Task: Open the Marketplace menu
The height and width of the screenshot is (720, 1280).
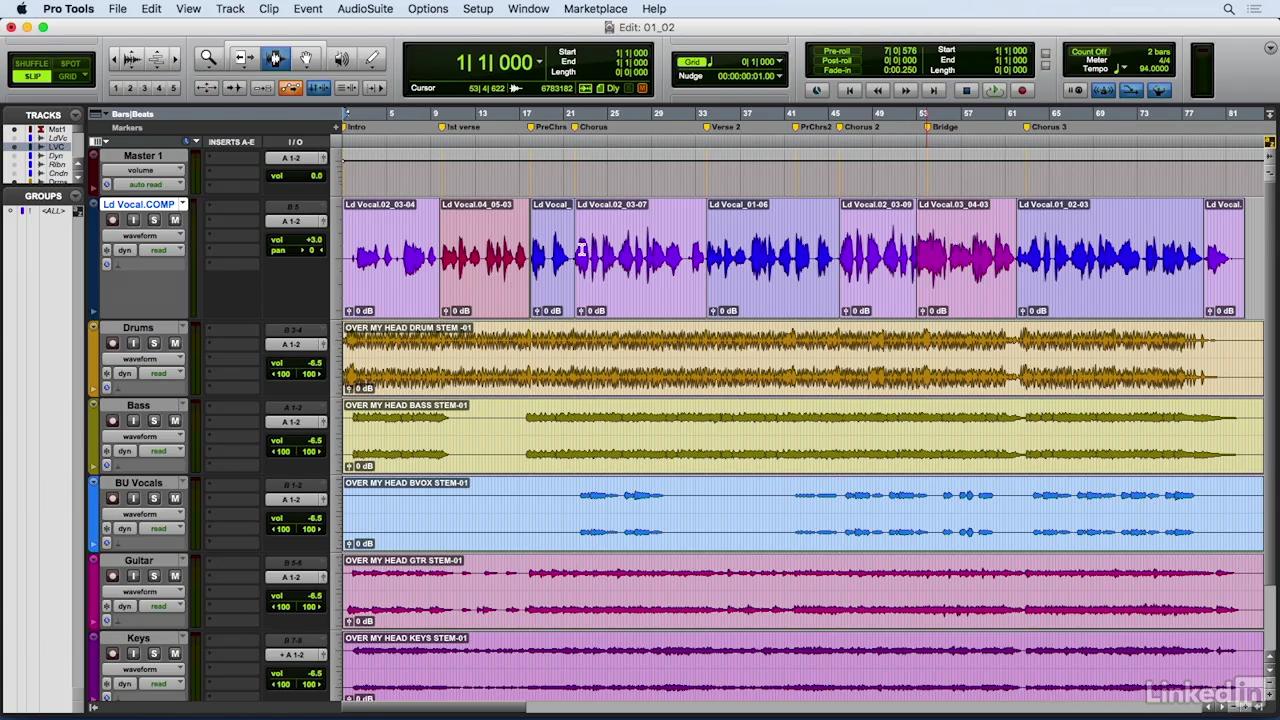Action: [x=595, y=9]
